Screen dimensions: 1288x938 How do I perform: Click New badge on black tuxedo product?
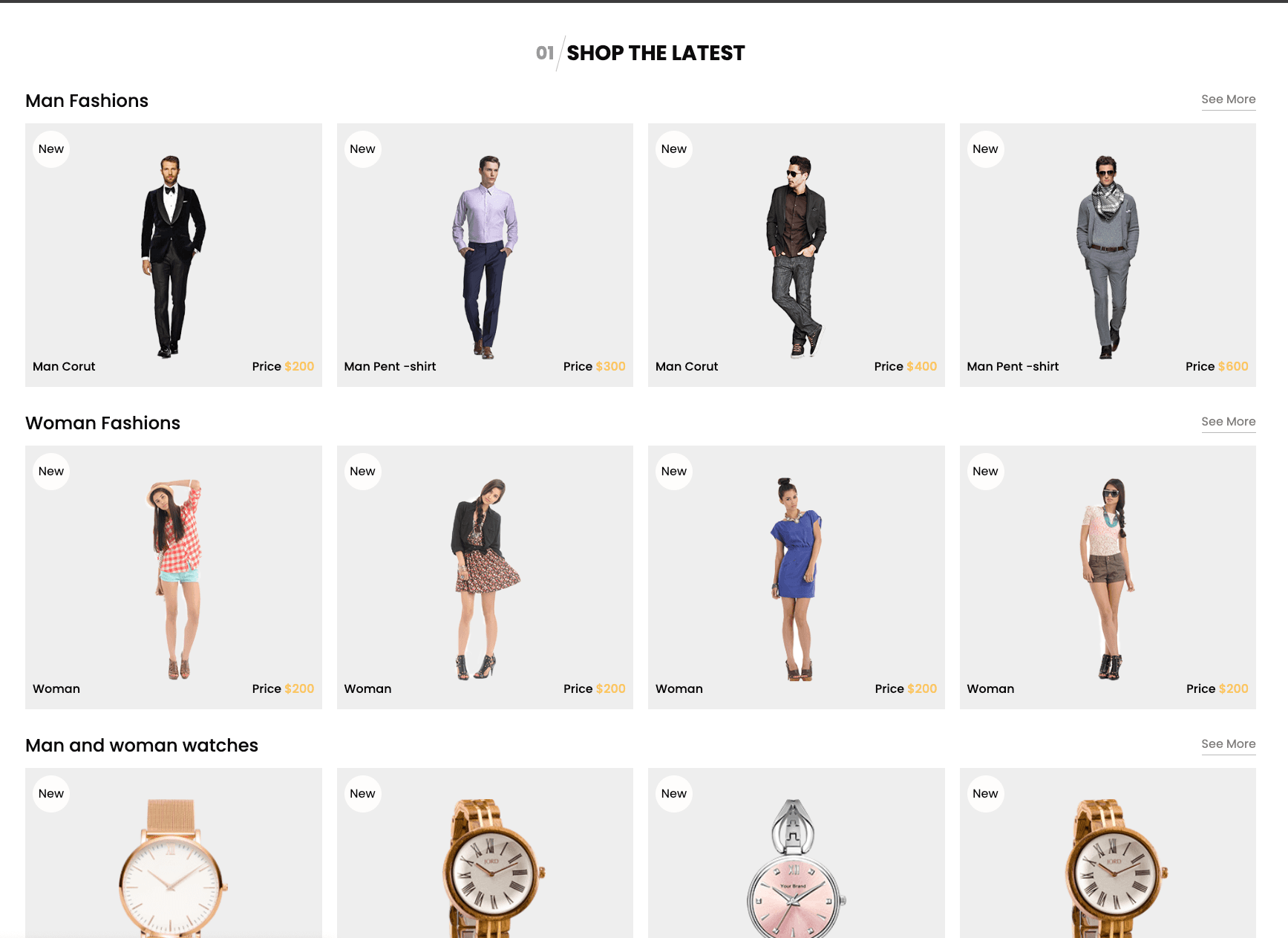(x=51, y=149)
